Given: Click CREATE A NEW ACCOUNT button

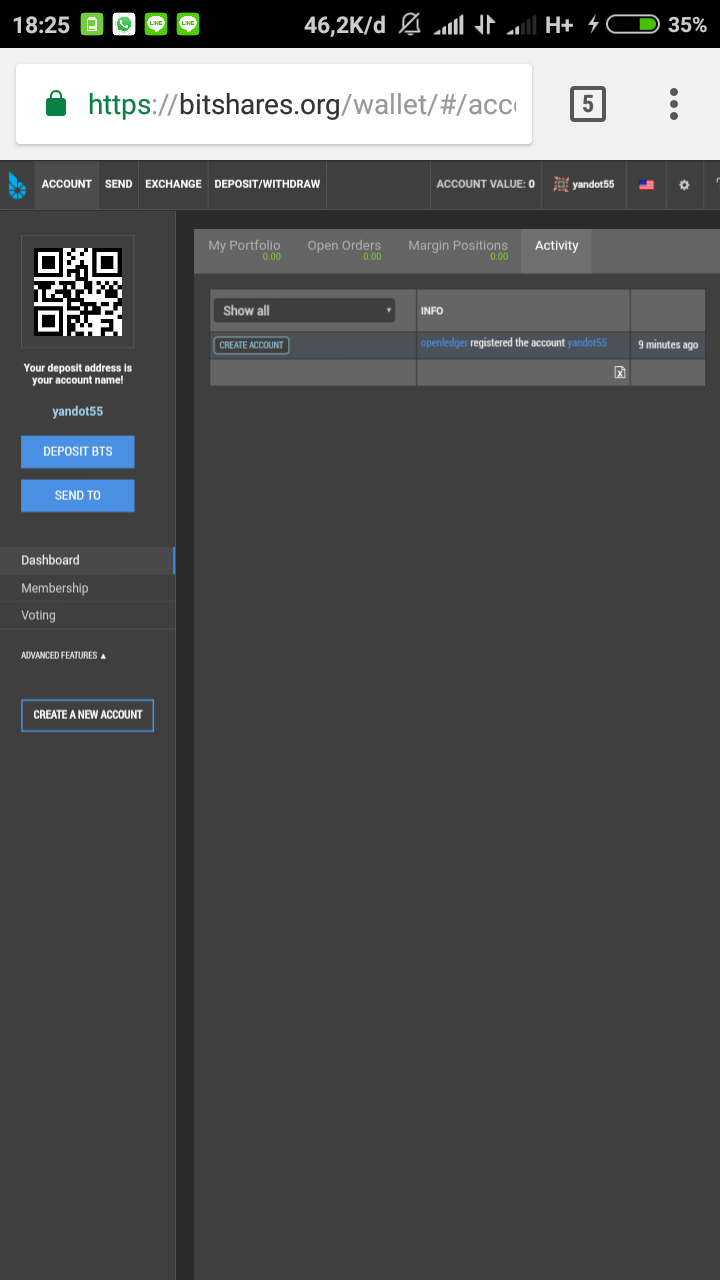Looking at the screenshot, I should point(88,715).
